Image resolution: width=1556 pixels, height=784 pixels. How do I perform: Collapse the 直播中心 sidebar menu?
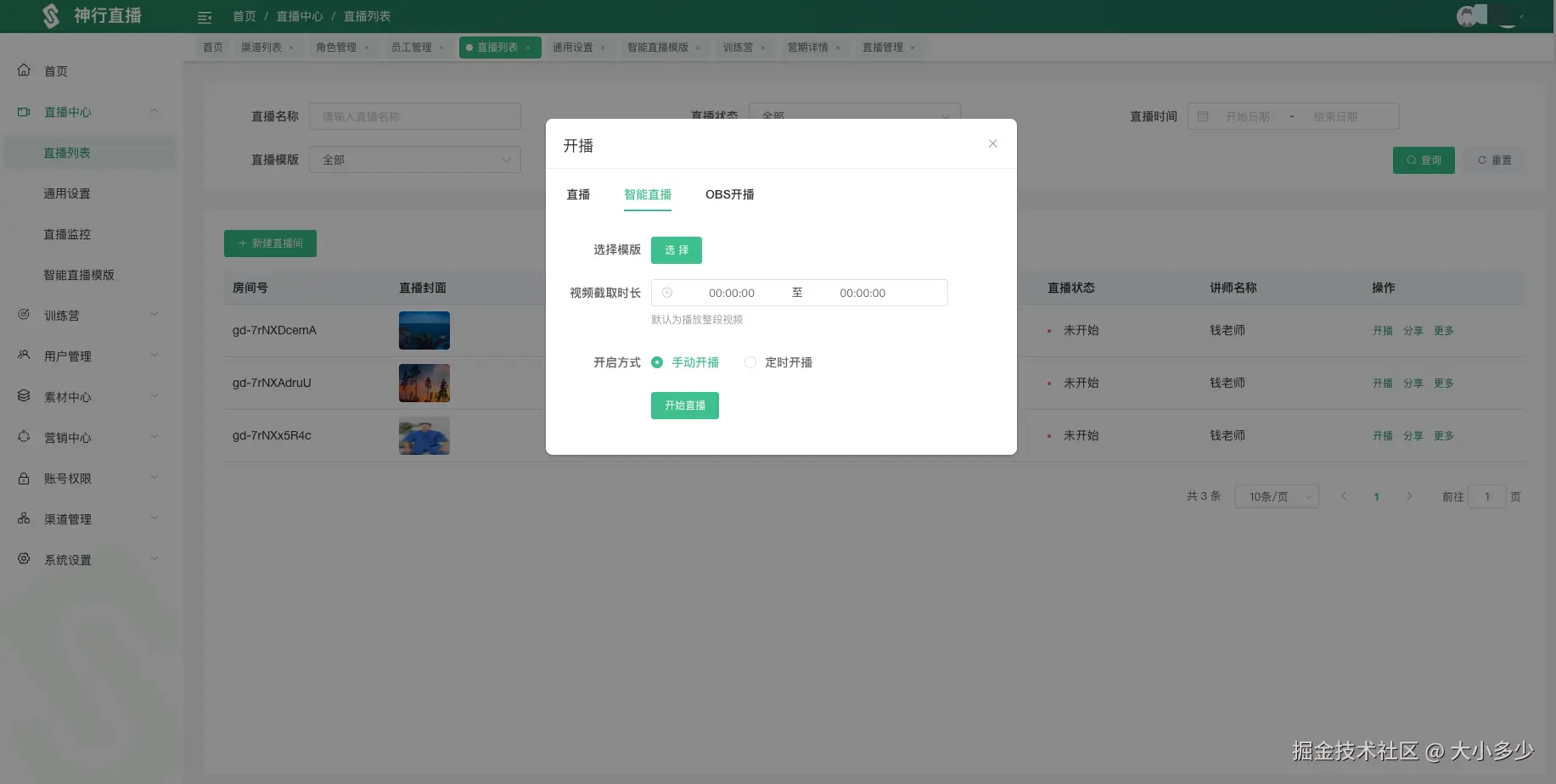pos(154,111)
